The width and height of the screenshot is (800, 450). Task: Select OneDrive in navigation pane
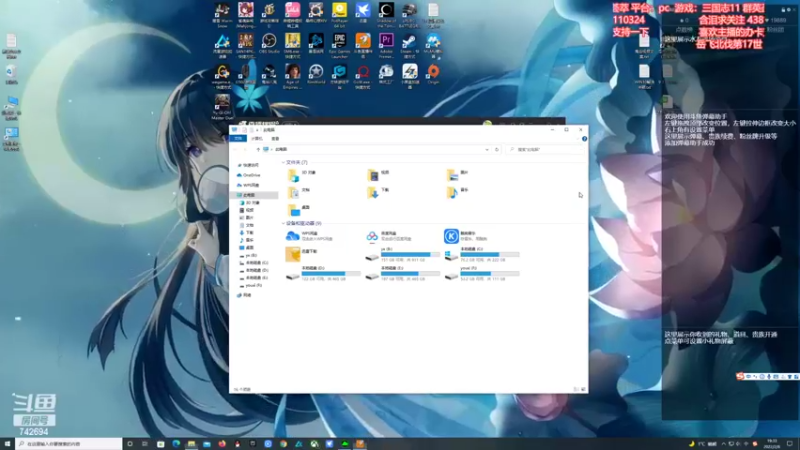coord(248,175)
